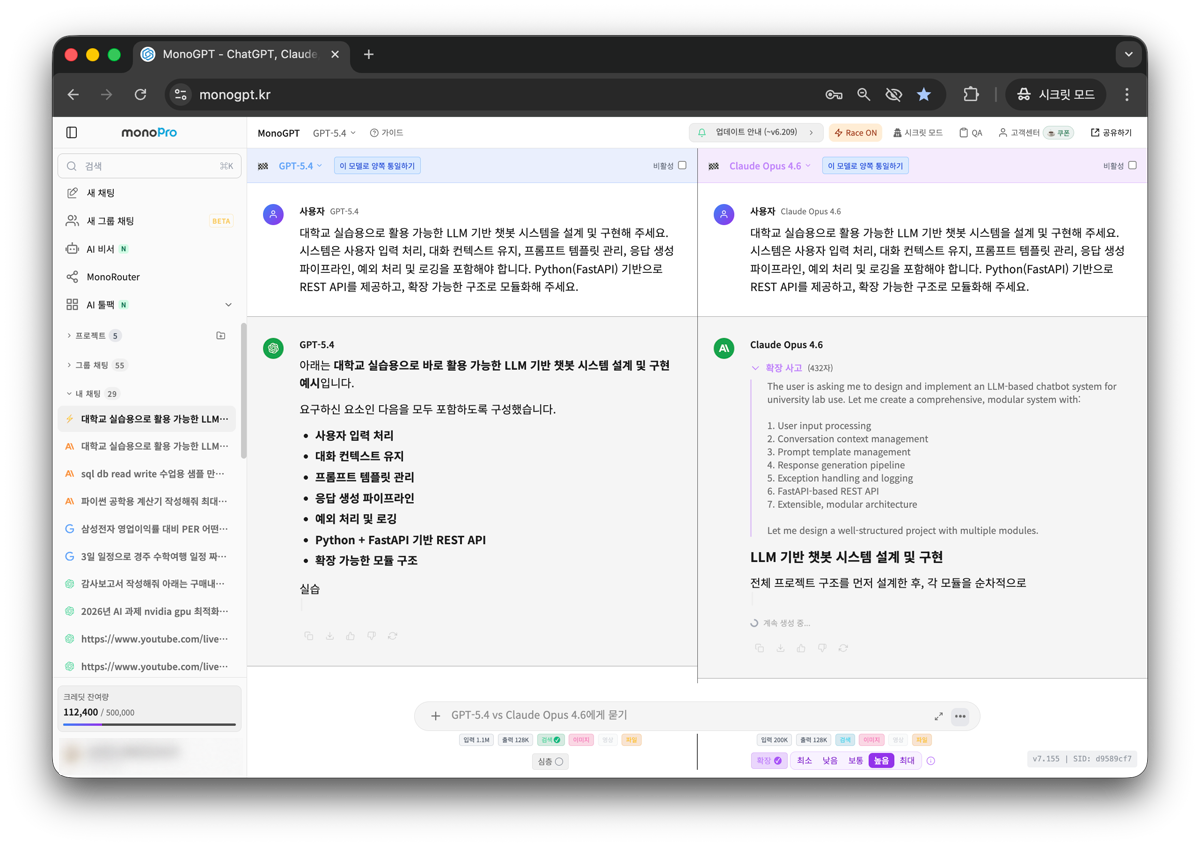1200x847 pixels.
Task: Toggle 비활성 checkbox in the GPT-5.4 panel
Action: (682, 166)
